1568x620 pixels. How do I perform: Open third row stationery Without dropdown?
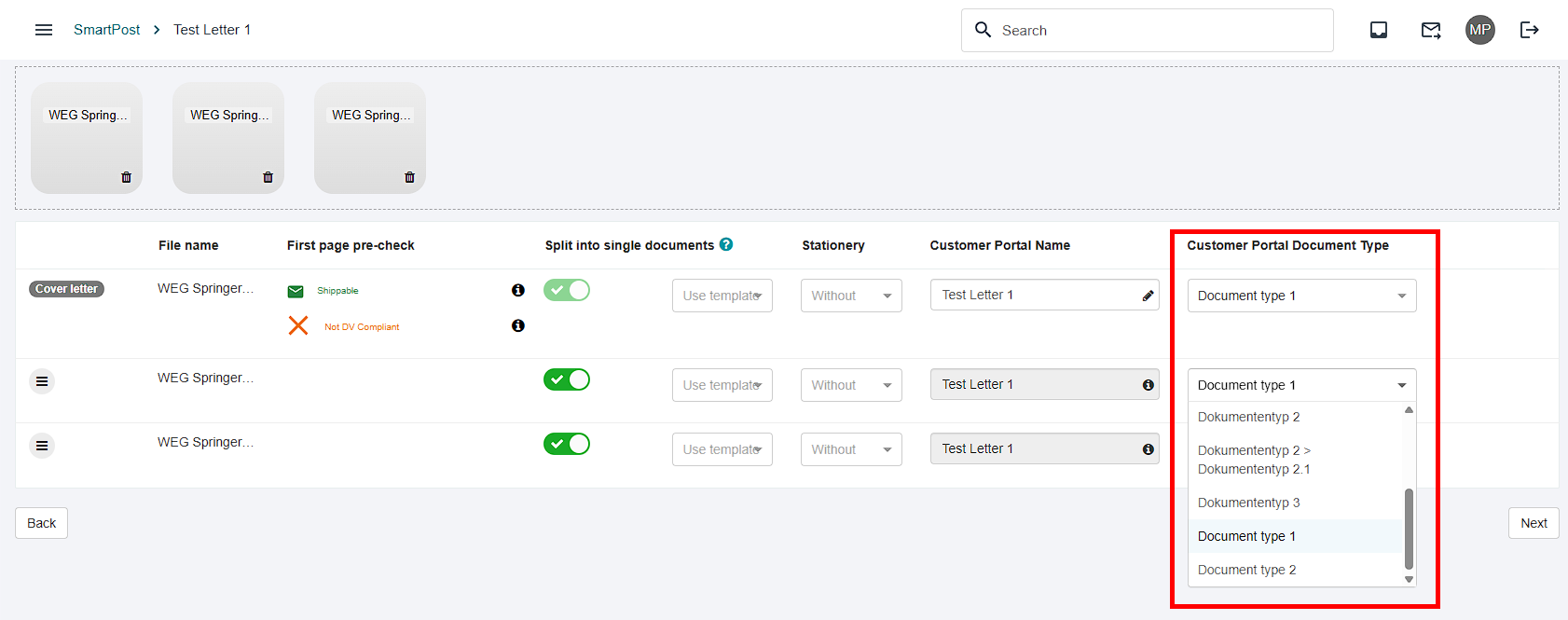tap(851, 449)
